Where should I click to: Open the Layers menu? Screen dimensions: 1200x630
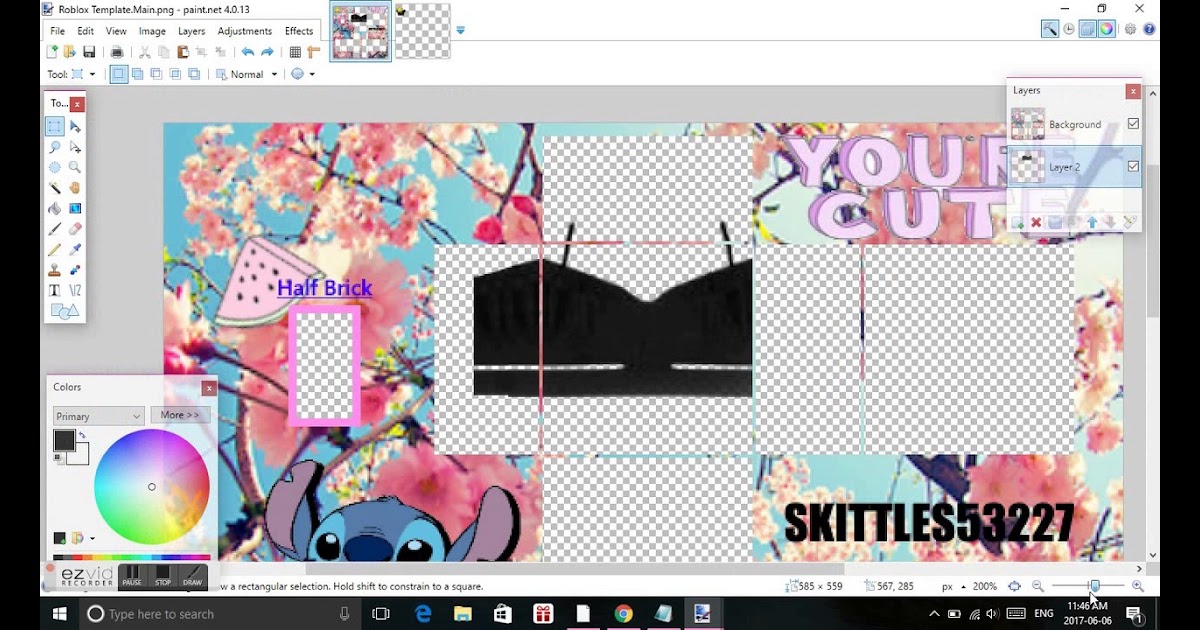191,31
